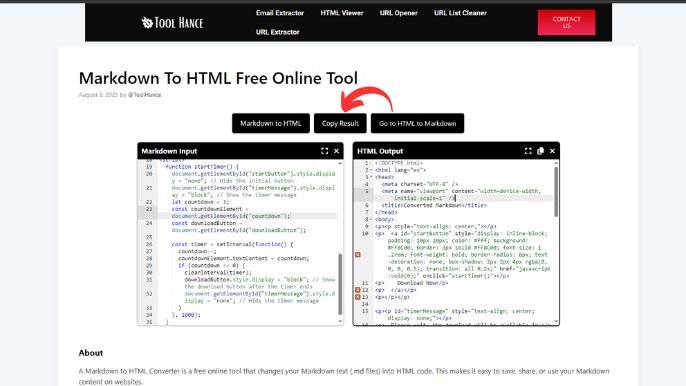Collapse the body tag fold on line 8

pos(371,220)
